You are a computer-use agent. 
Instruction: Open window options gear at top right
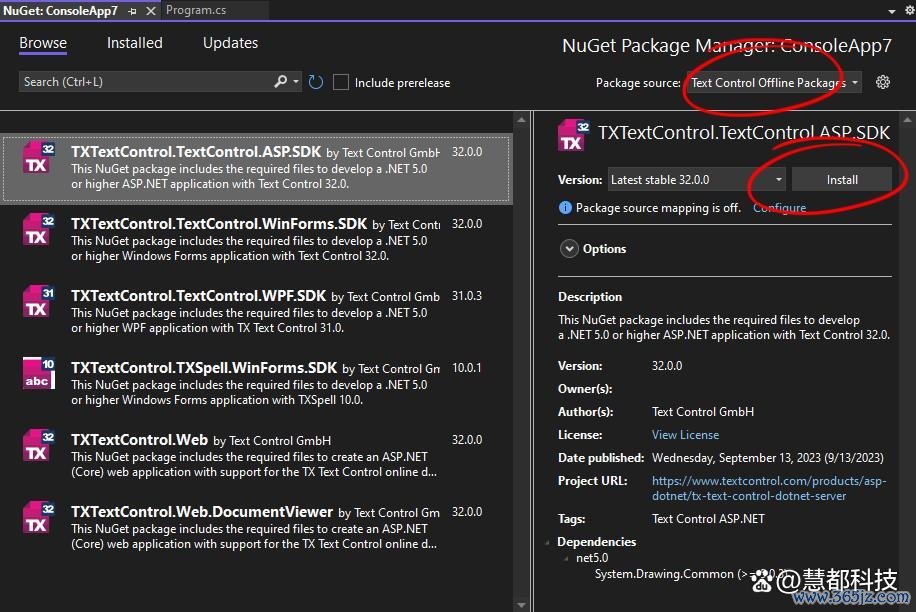pyautogui.click(x=910, y=10)
